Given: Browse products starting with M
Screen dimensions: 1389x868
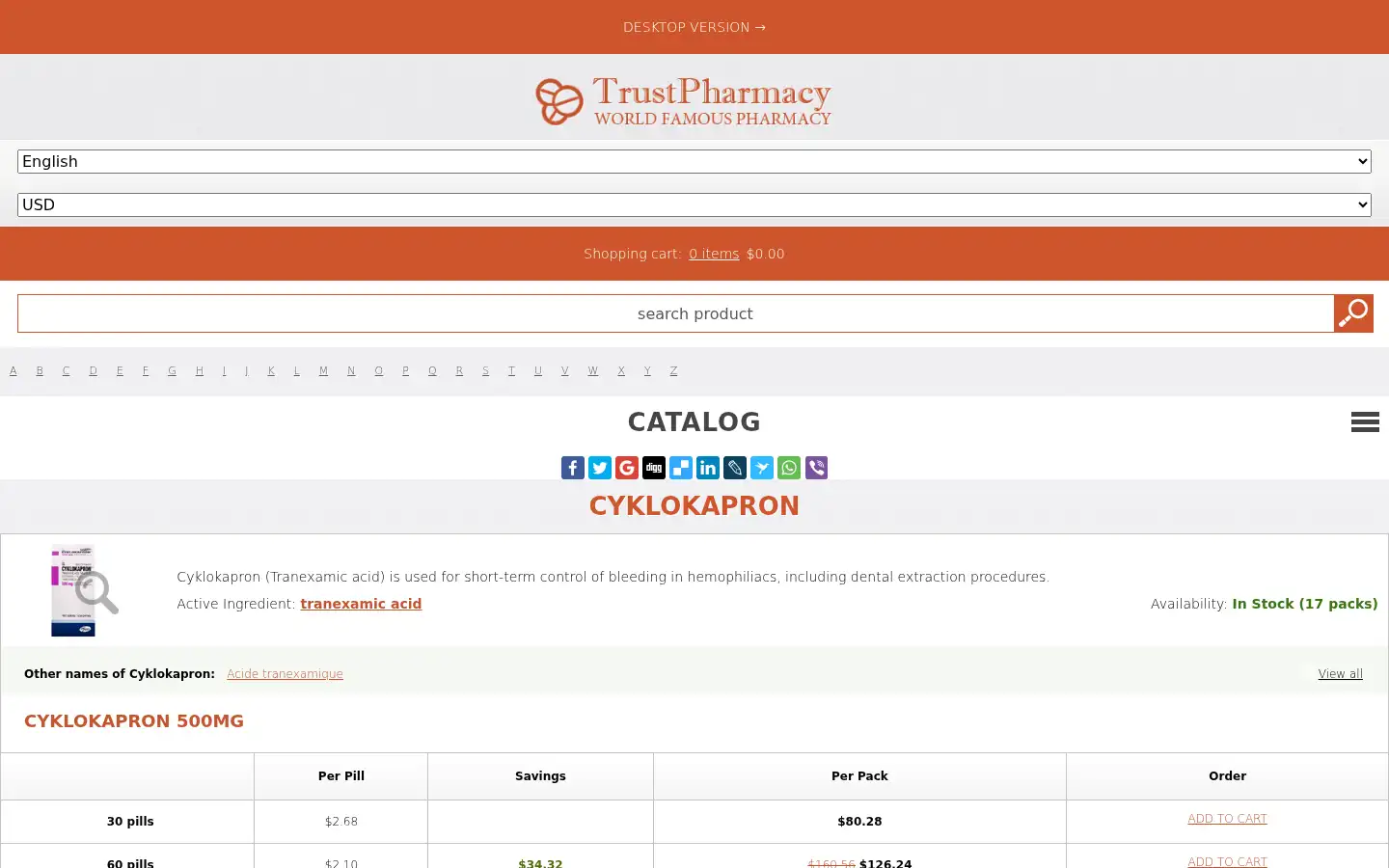Looking at the screenshot, I should click(323, 370).
